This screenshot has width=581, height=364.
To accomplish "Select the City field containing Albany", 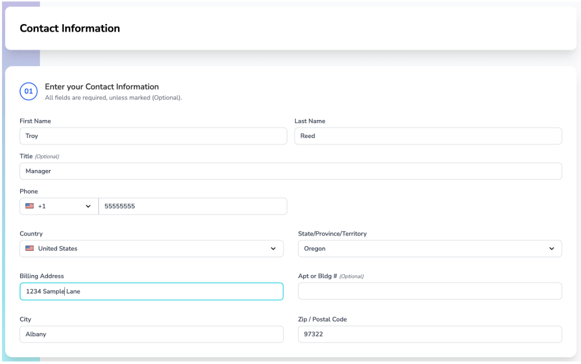I will 152,334.
